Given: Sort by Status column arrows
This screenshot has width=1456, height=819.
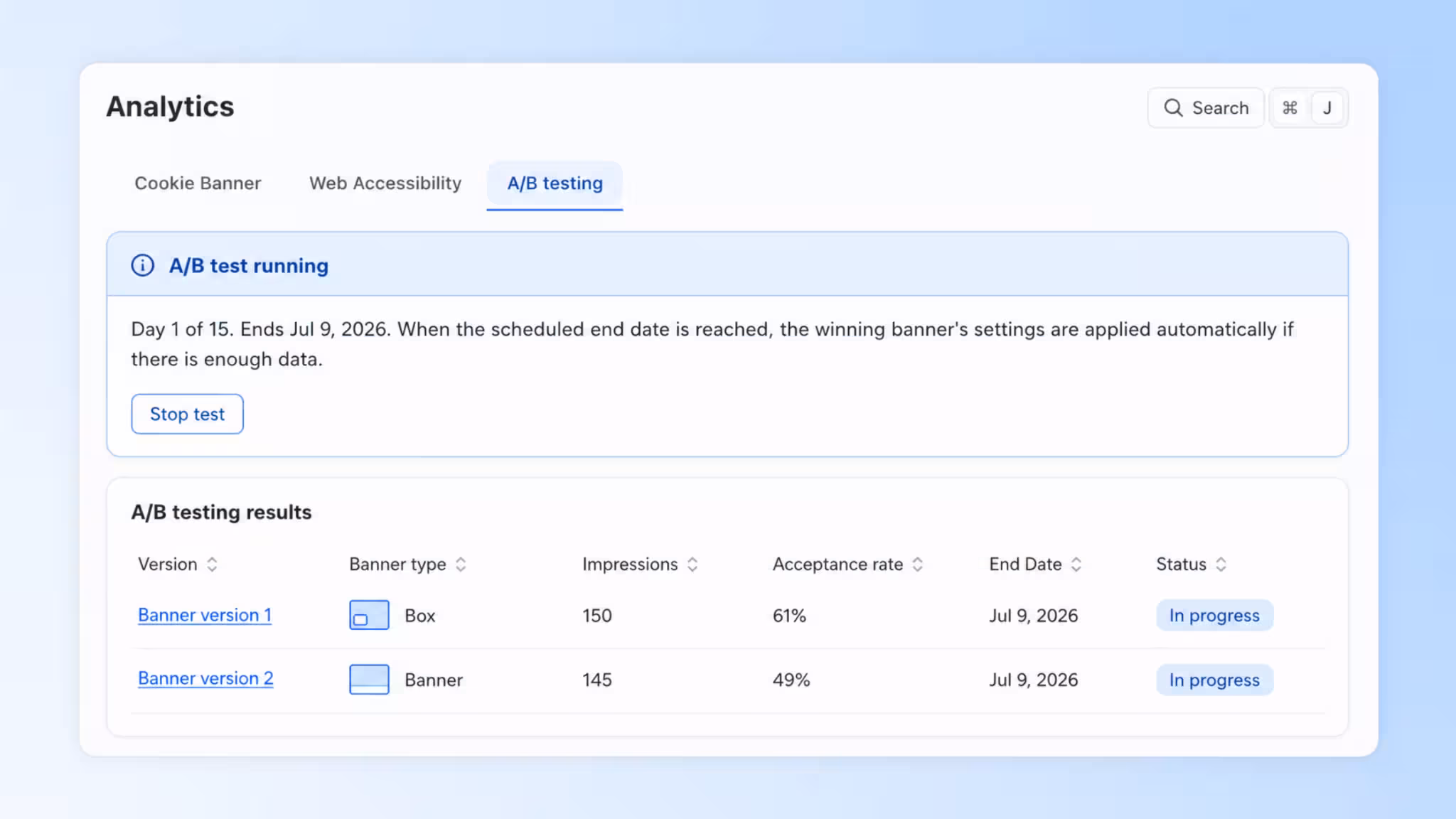Looking at the screenshot, I should click(1221, 564).
